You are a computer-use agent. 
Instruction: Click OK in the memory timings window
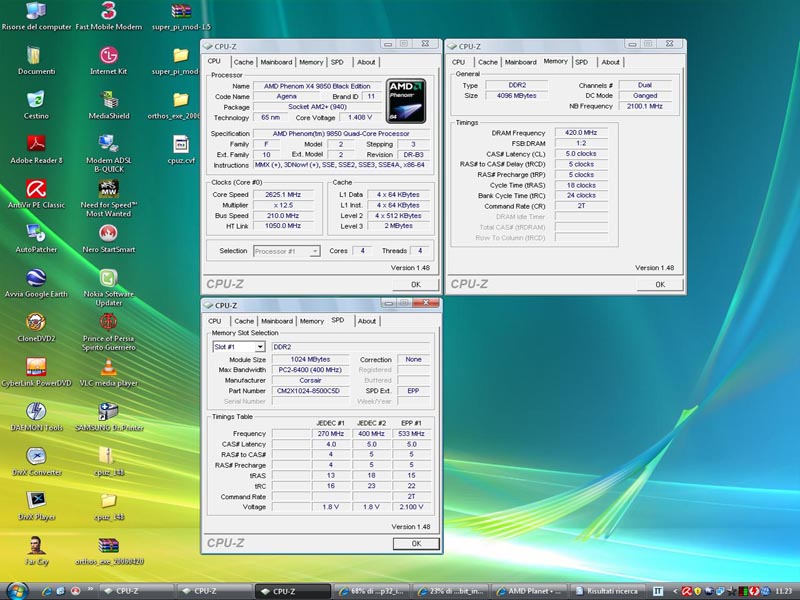660,284
